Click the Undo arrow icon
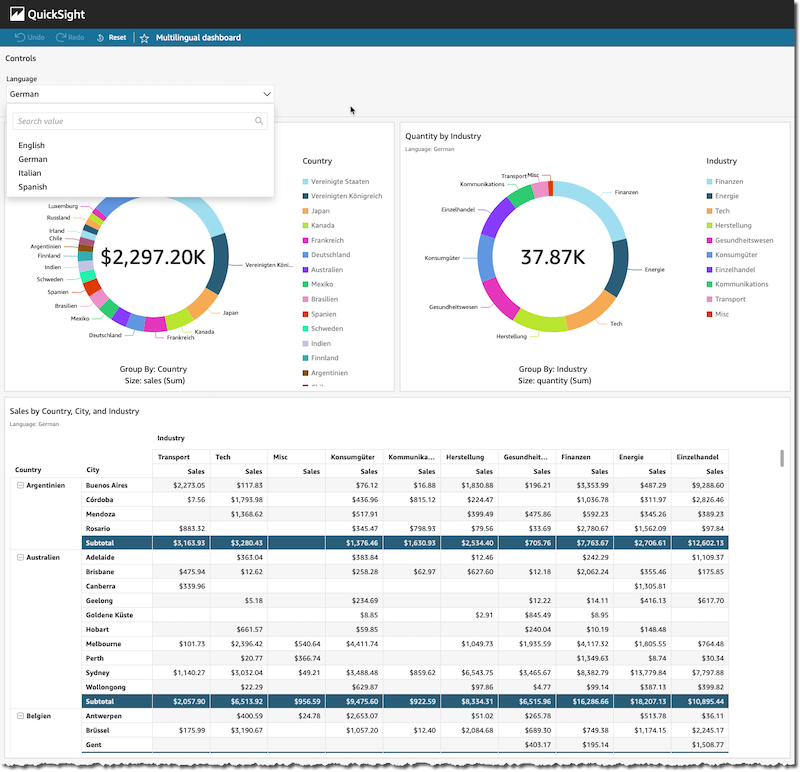The height and width of the screenshot is (772, 800). [x=20, y=38]
